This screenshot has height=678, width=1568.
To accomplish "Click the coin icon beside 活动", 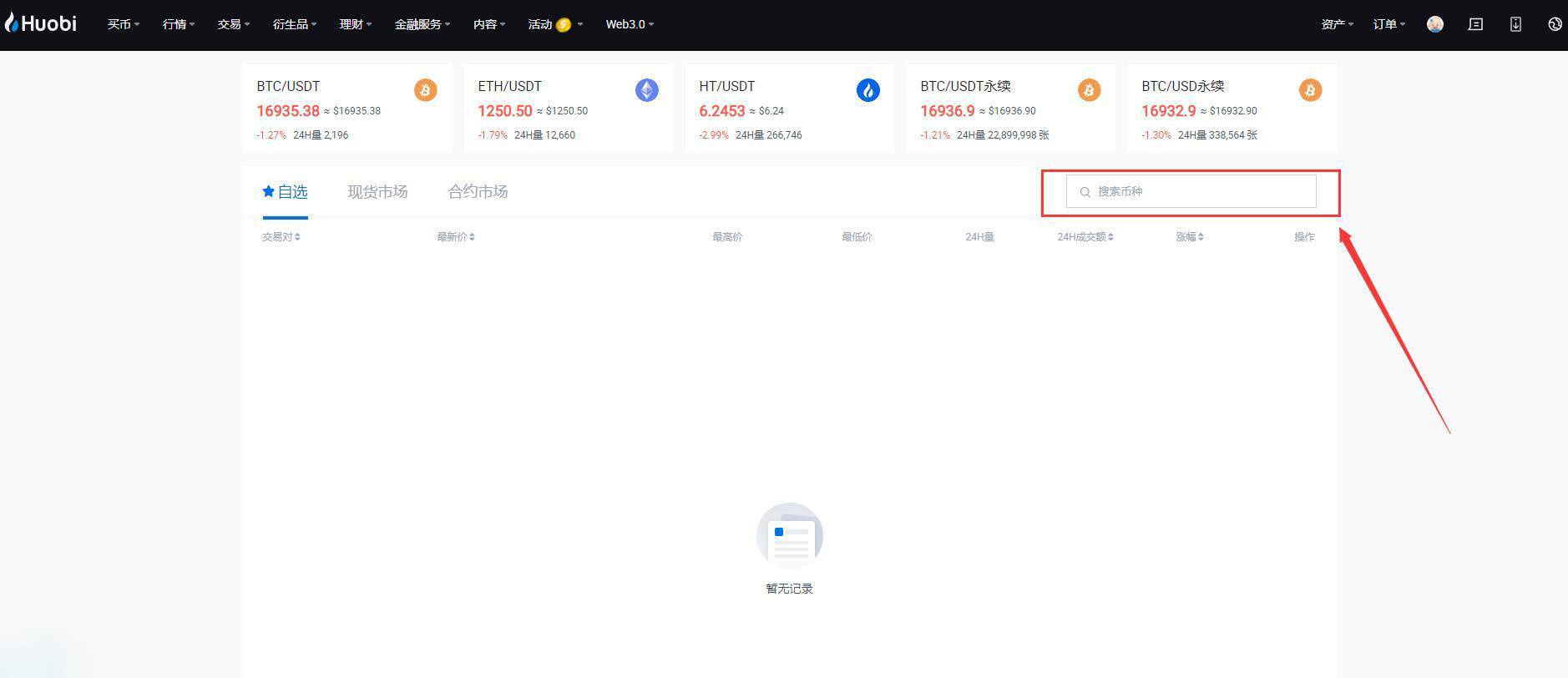I will coord(564,24).
